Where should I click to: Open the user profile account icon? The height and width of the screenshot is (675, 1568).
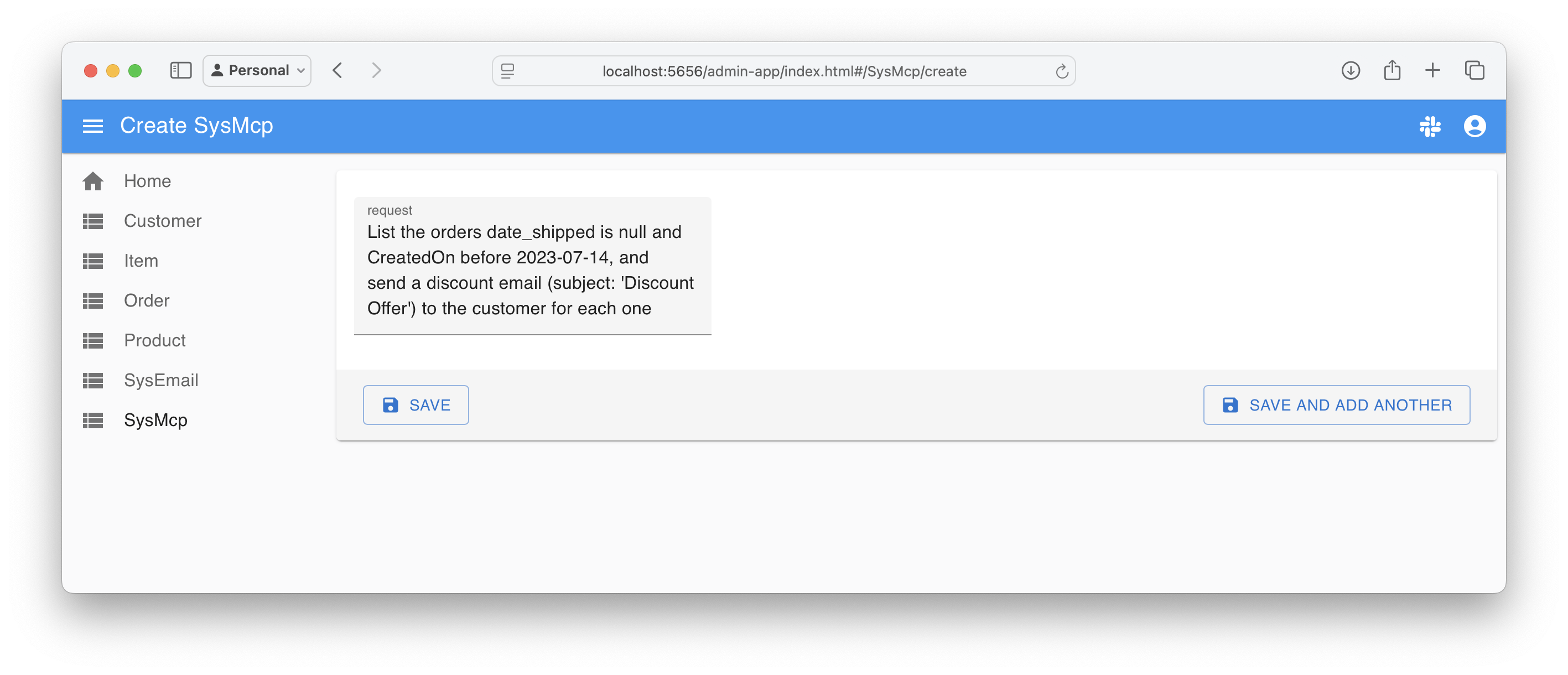(1474, 126)
